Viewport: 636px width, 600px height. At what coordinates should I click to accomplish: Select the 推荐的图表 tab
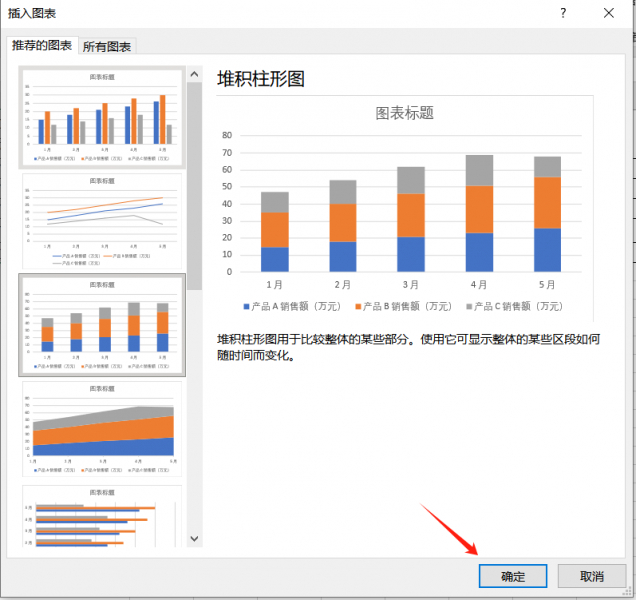pyautogui.click(x=42, y=45)
